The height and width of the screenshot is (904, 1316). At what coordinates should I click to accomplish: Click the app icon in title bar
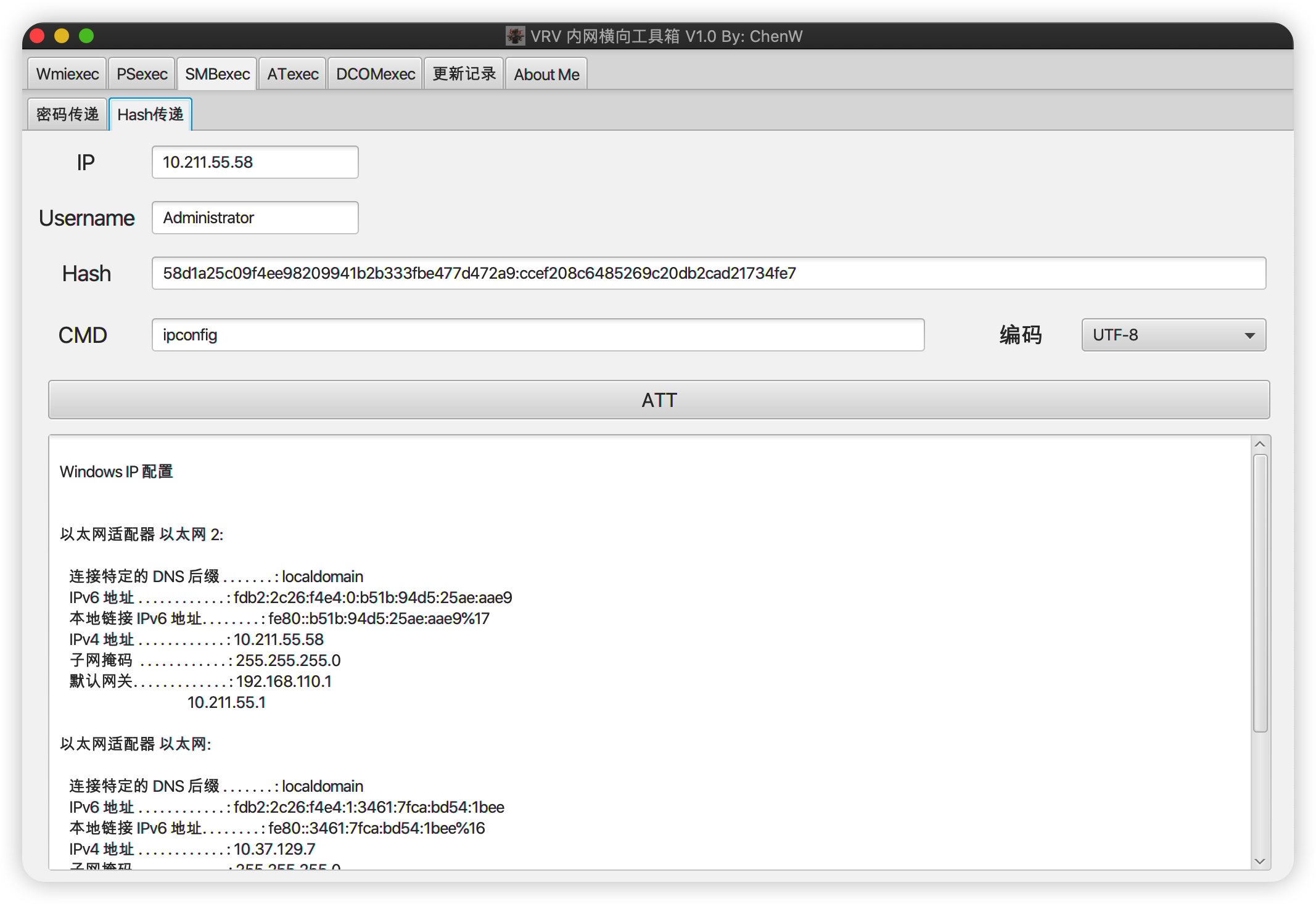pos(515,36)
